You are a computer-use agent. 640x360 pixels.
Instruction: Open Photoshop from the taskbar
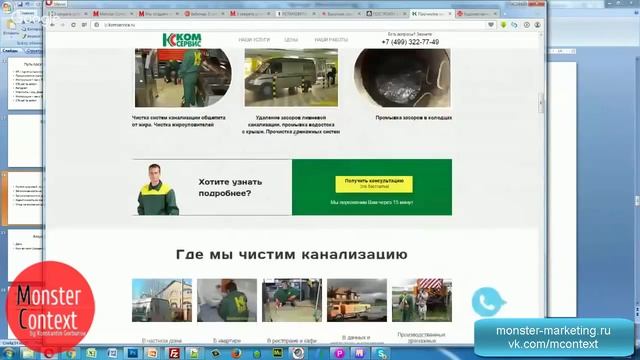(x=133, y=353)
